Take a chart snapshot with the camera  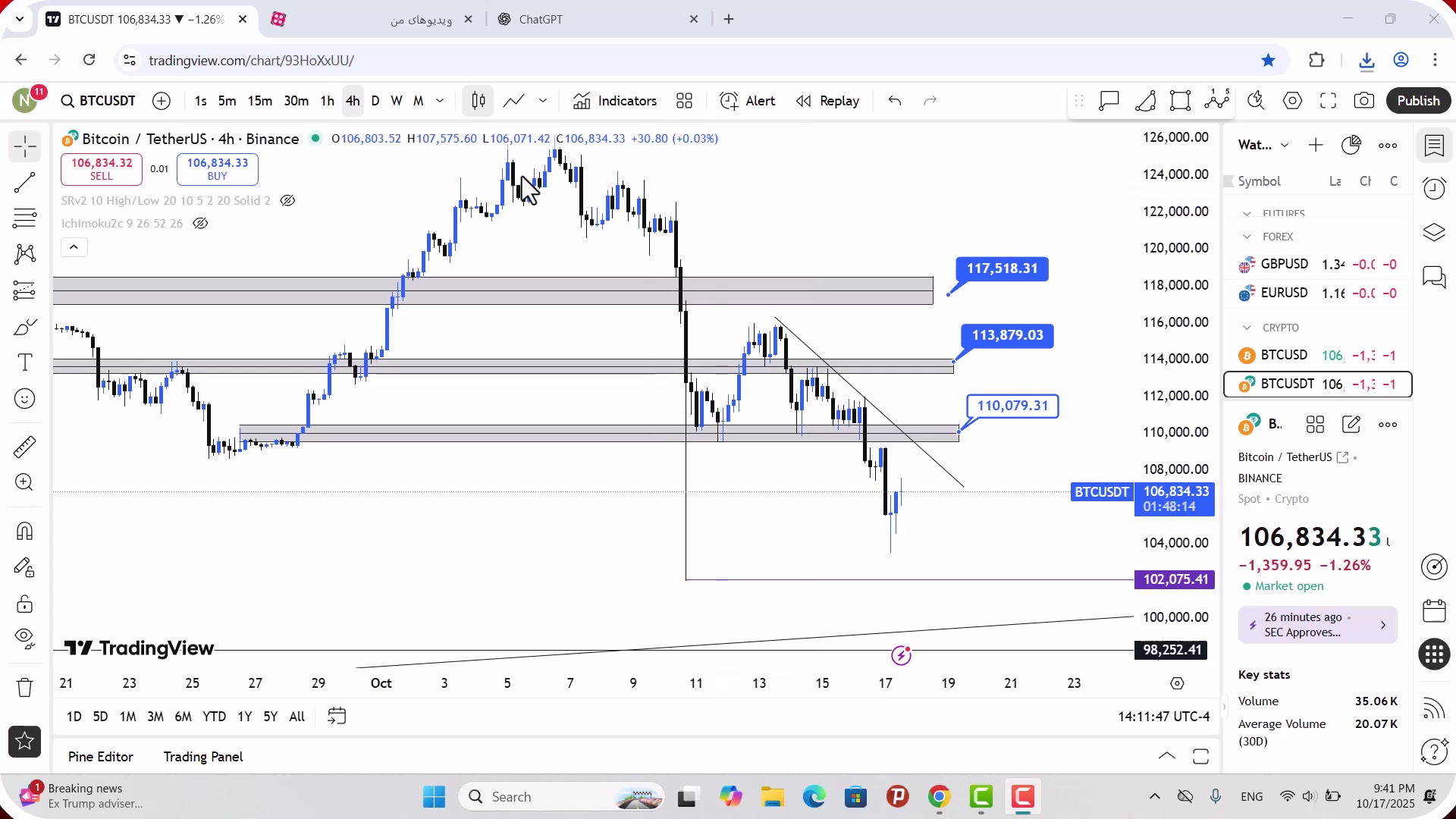tap(1364, 101)
